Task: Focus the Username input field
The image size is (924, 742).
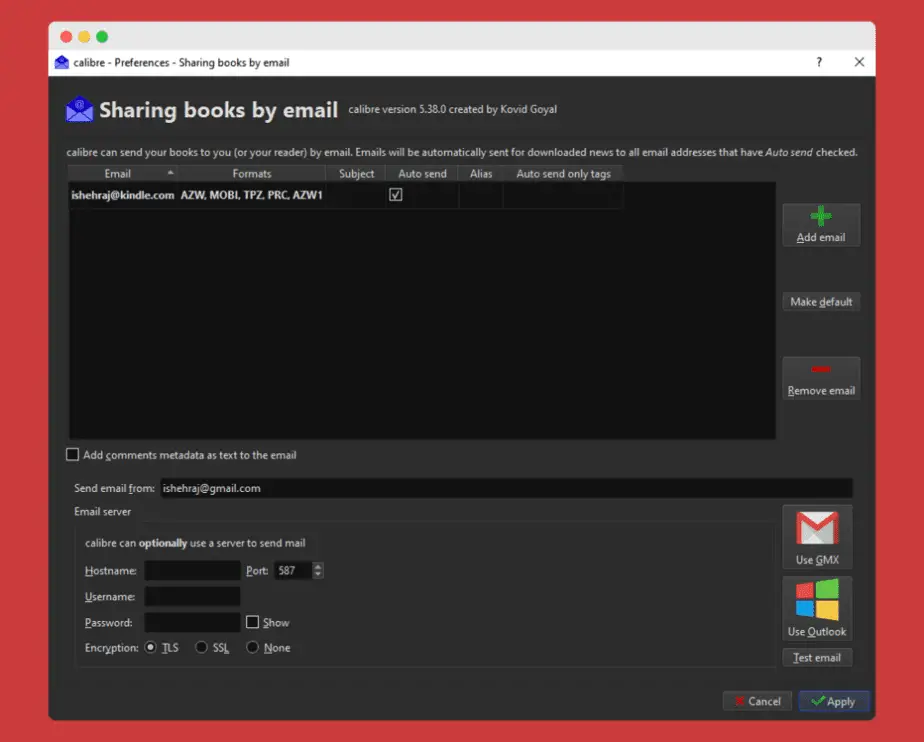Action: pos(192,596)
